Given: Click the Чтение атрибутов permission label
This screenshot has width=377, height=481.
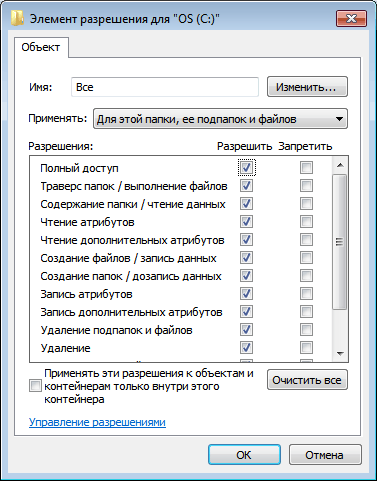Looking at the screenshot, I should (87, 222).
